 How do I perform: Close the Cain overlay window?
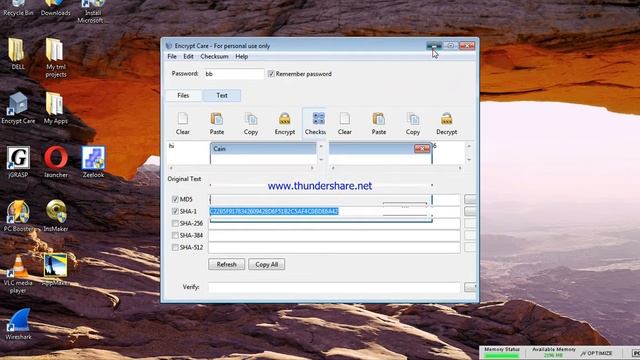(422, 149)
